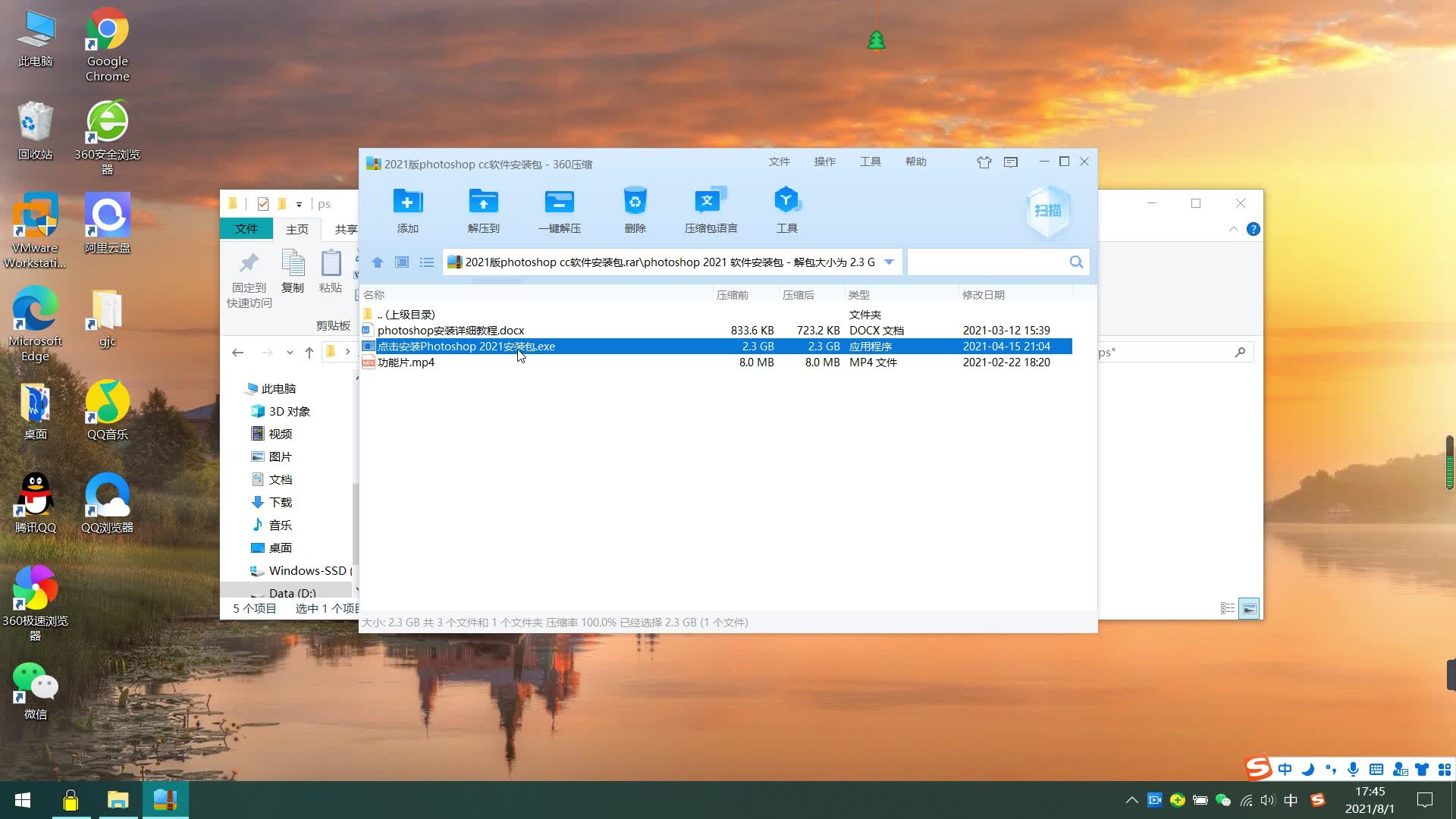This screenshot has width=1456, height=819.
Task: Select the 回收站 recycle bin icon
Action: [x=35, y=130]
